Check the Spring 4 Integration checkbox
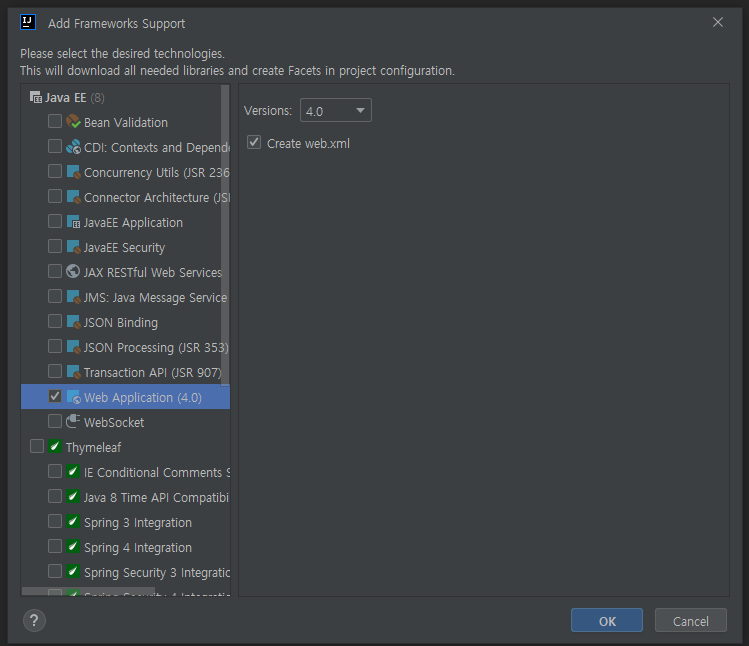The height and width of the screenshot is (646, 749). (x=55, y=546)
